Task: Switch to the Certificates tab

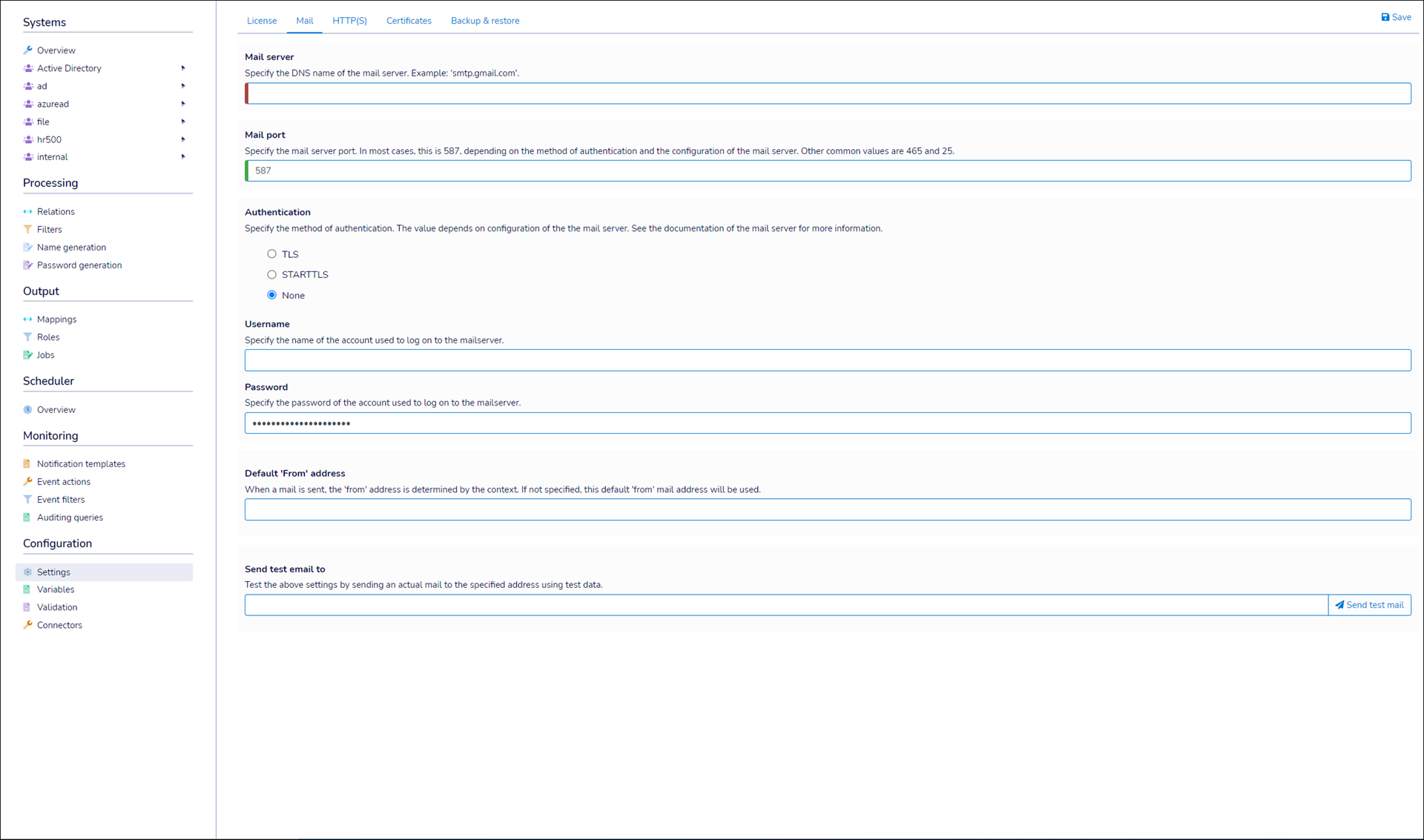Action: 409,21
